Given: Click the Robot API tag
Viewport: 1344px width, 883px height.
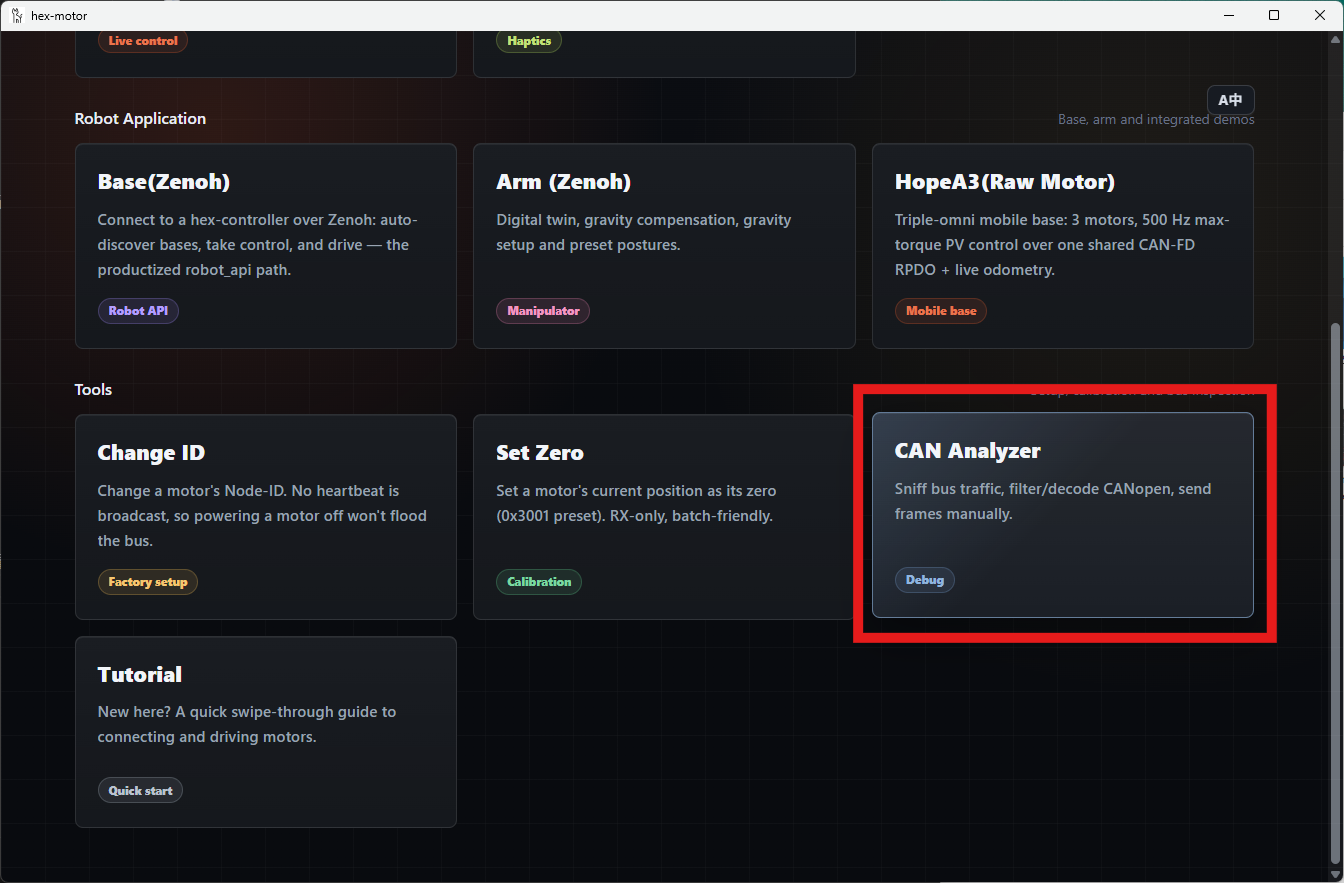Looking at the screenshot, I should 138,311.
